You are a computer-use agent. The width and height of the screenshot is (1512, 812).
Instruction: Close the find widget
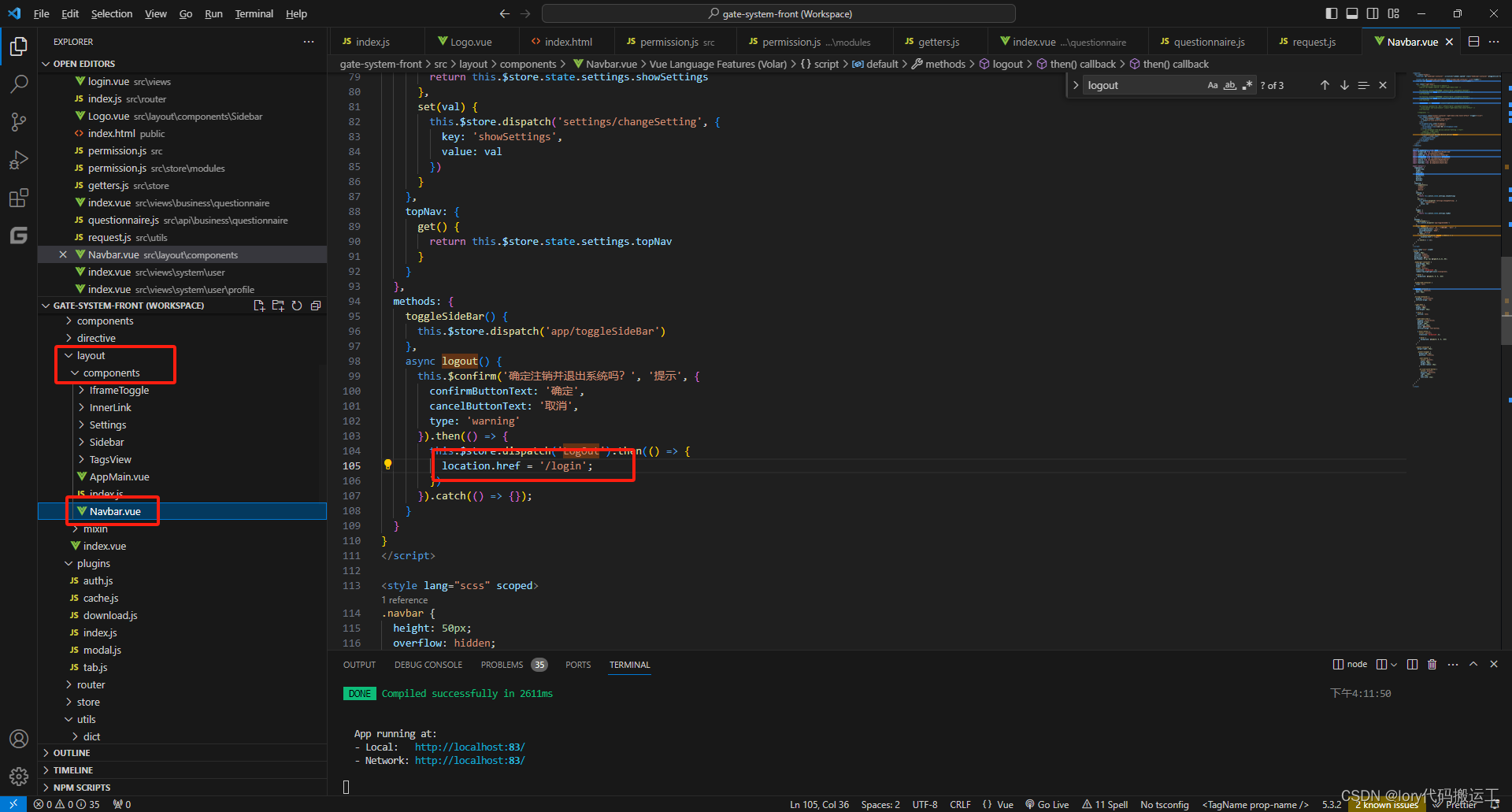point(1383,85)
